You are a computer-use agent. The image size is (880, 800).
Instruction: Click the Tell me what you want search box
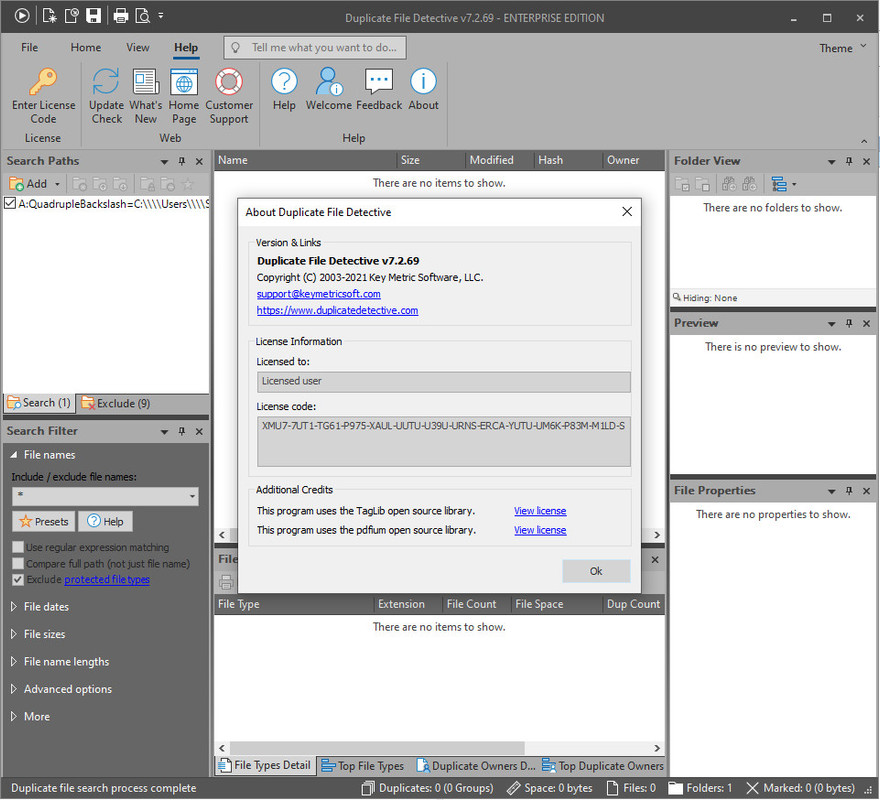click(x=315, y=48)
